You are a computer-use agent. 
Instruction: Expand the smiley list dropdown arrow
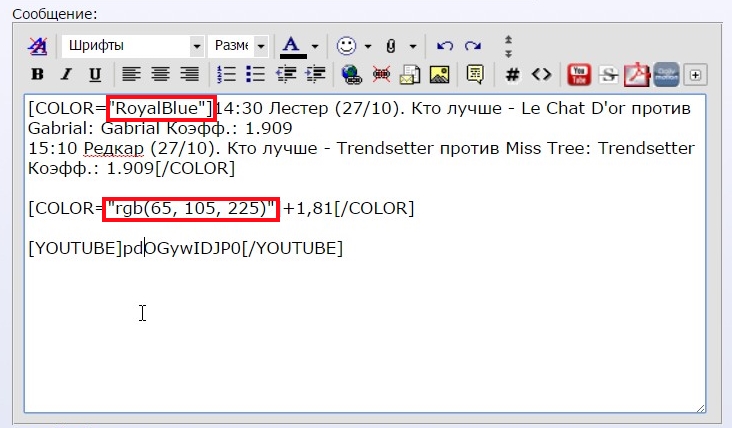coord(368,46)
